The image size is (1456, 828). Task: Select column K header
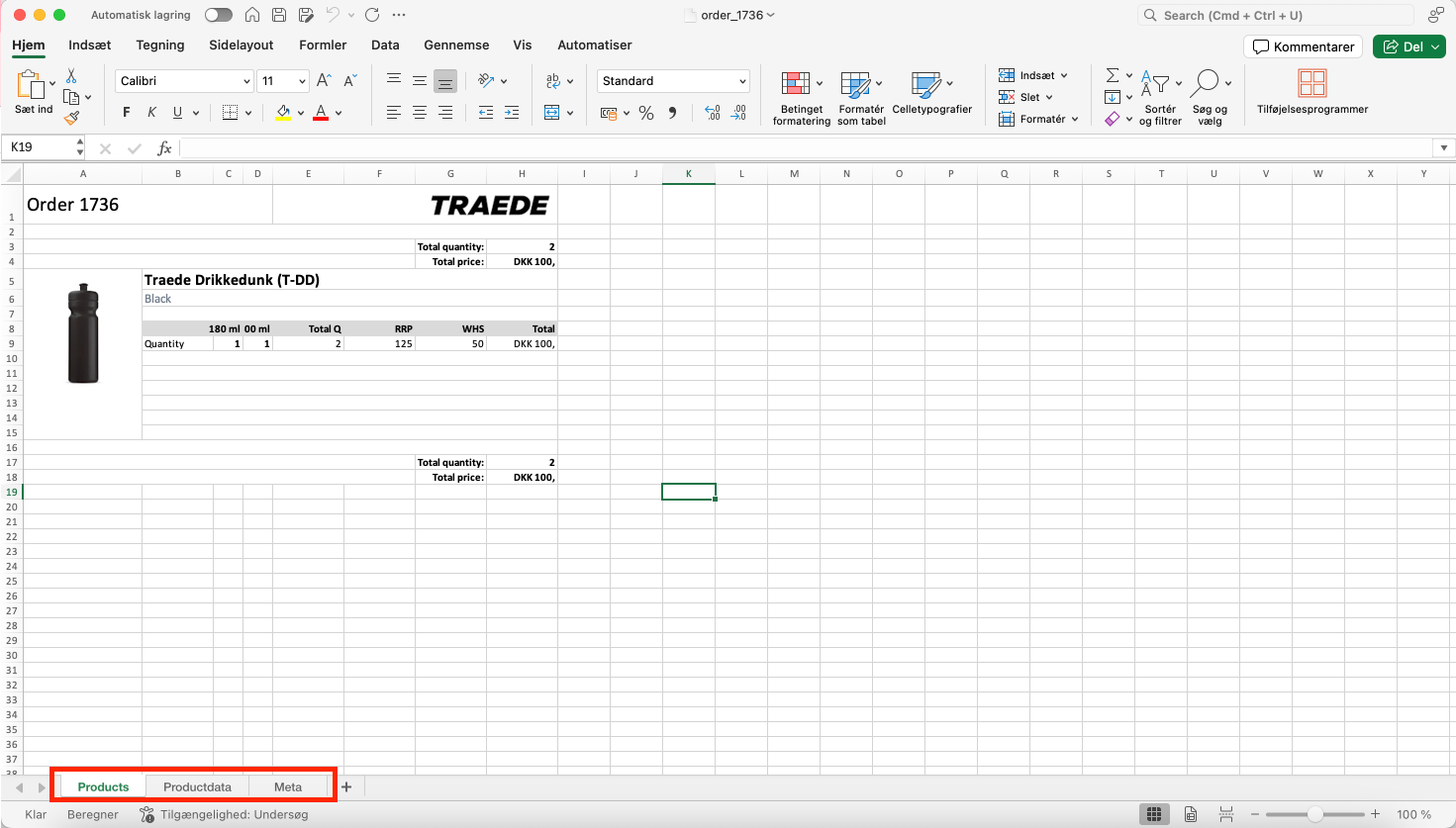point(689,174)
